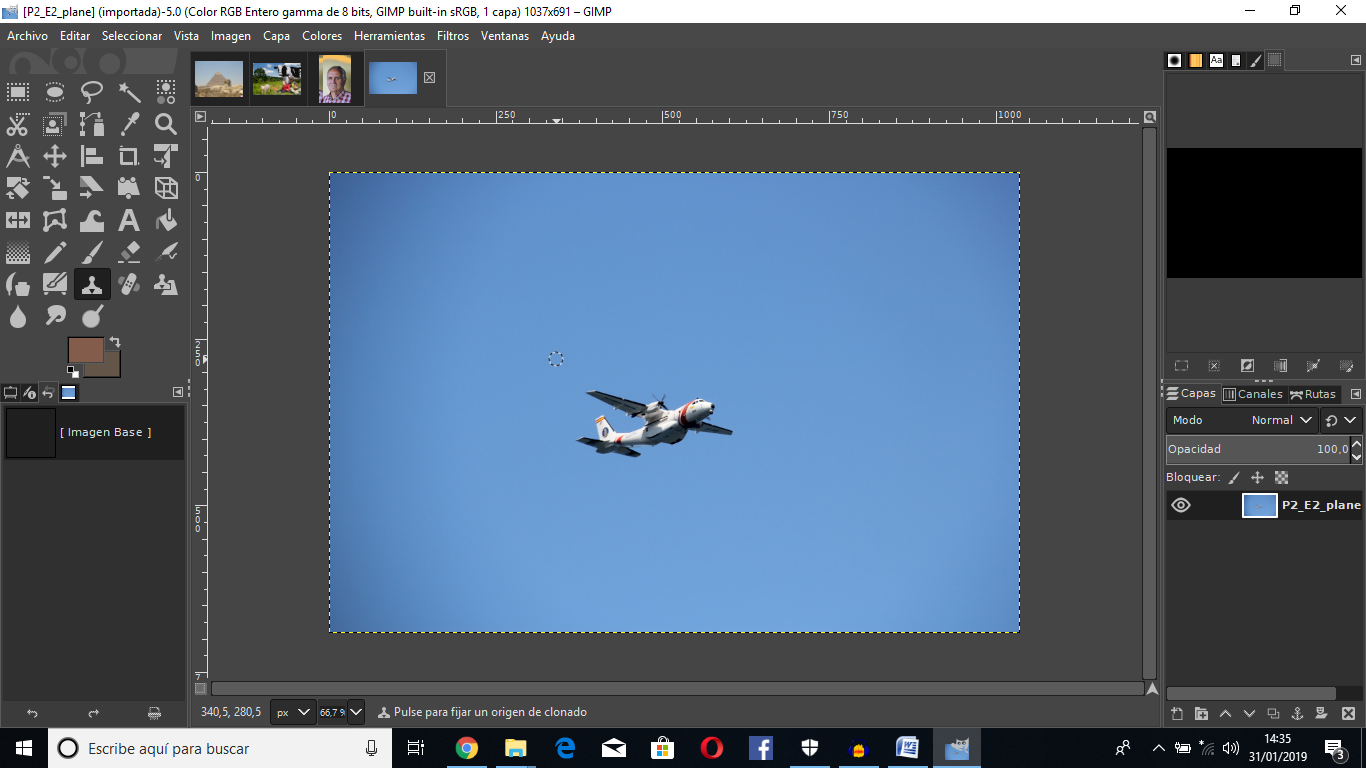Image resolution: width=1366 pixels, height=768 pixels.
Task: Select the Blur/Sharpen droplet tool
Action: pos(18,317)
